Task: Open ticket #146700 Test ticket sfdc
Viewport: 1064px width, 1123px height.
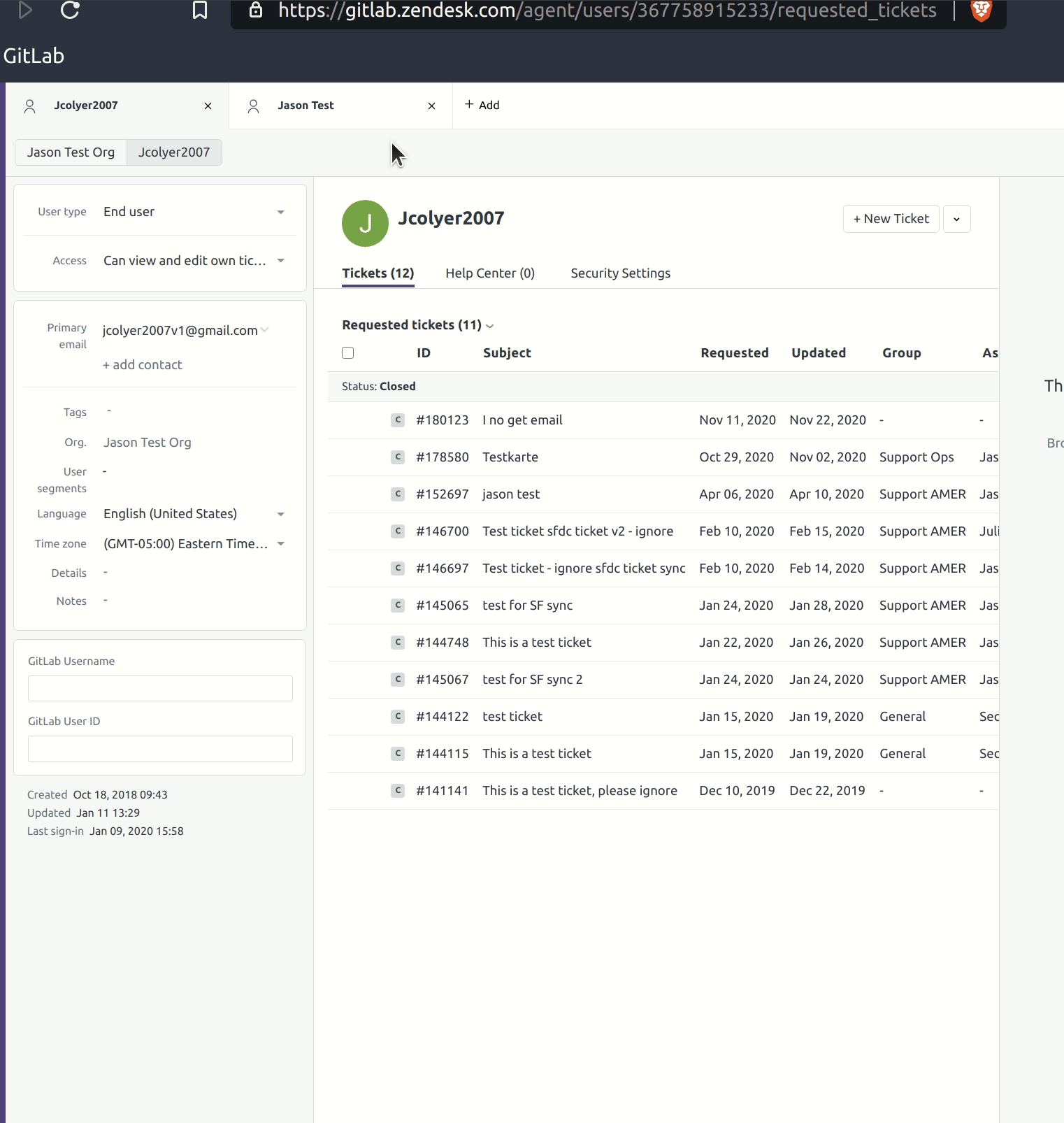Action: click(x=577, y=531)
